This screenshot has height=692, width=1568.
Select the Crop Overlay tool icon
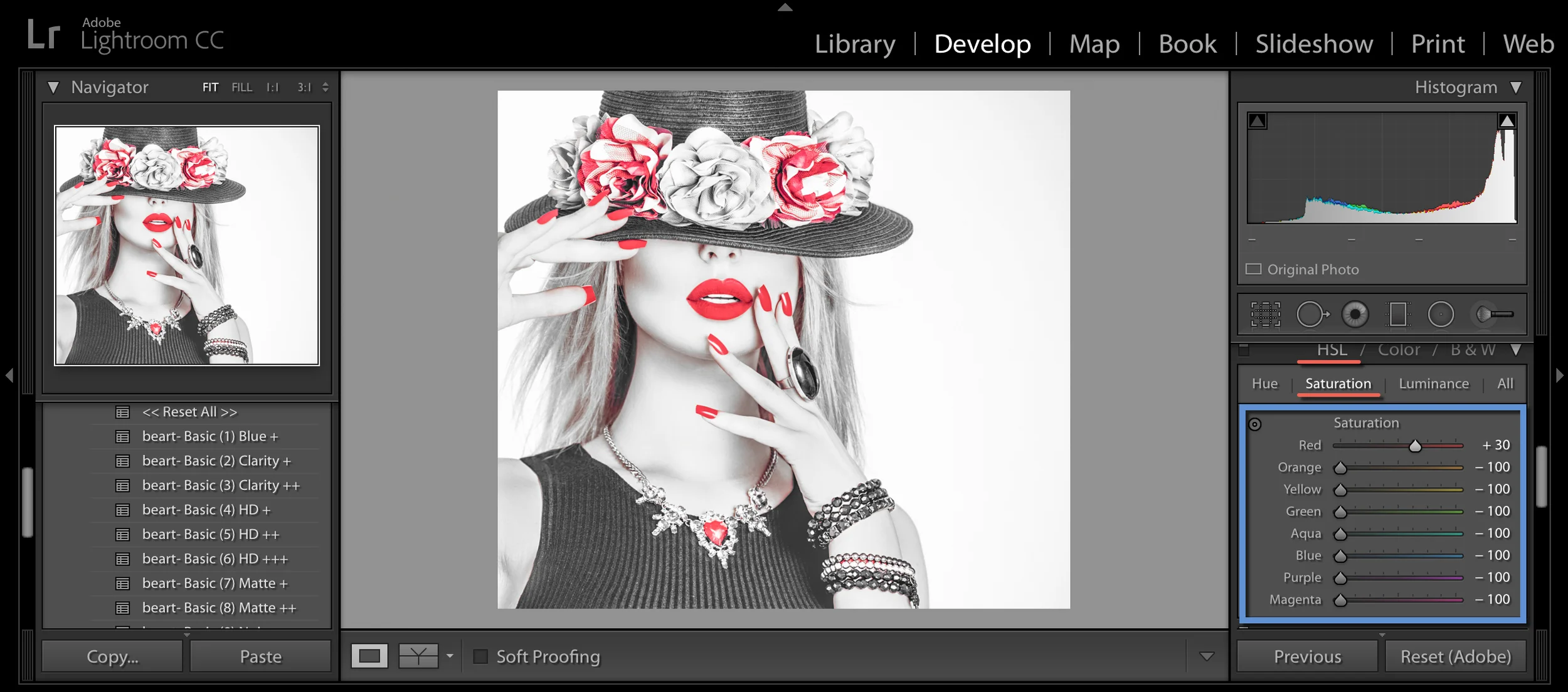pos(1265,315)
